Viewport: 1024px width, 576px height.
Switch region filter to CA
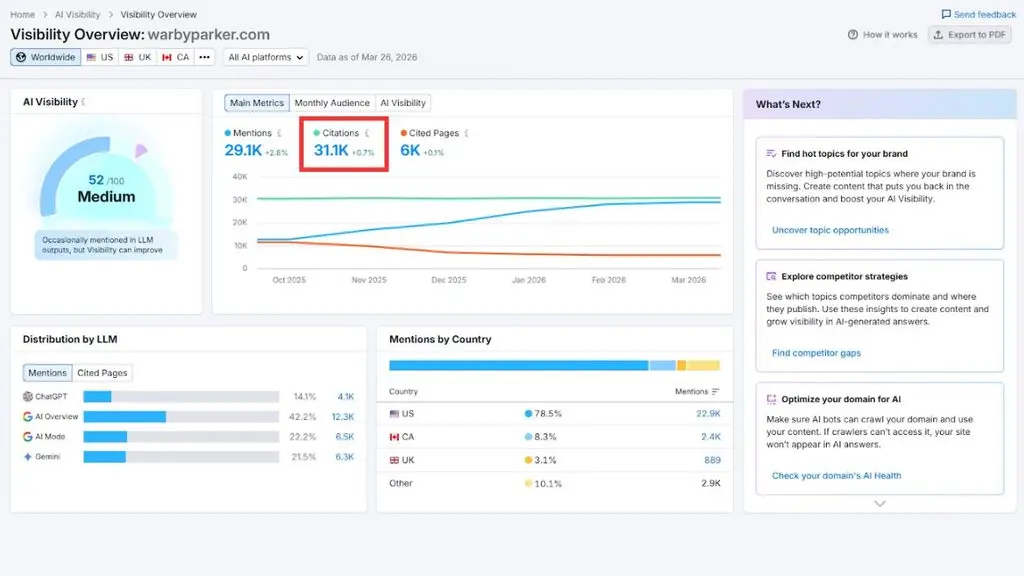[x=176, y=57]
